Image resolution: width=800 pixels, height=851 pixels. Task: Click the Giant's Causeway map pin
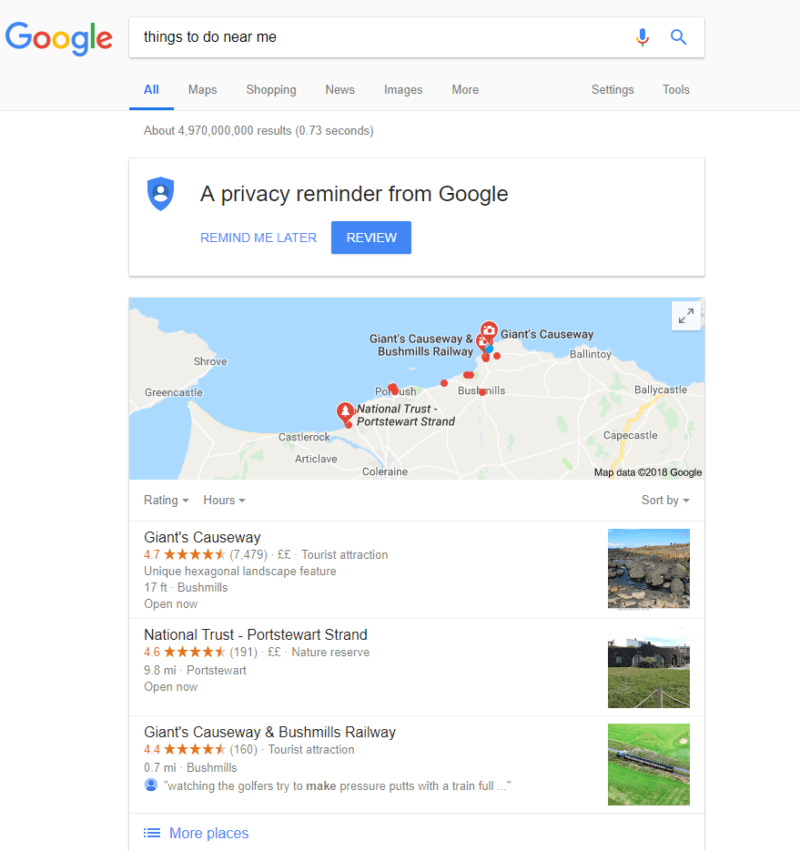coord(488,328)
